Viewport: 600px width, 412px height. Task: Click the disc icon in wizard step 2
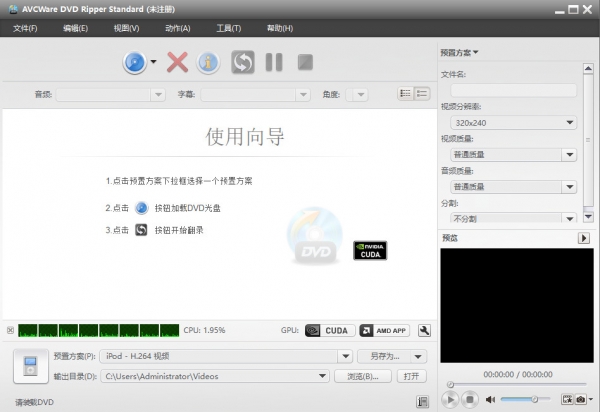[142, 208]
